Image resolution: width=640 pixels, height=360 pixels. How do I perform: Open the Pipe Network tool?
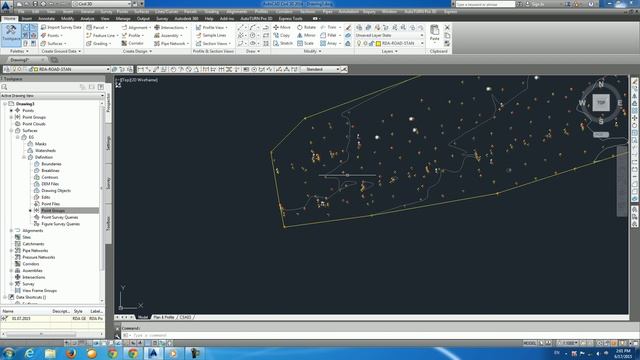tap(171, 43)
